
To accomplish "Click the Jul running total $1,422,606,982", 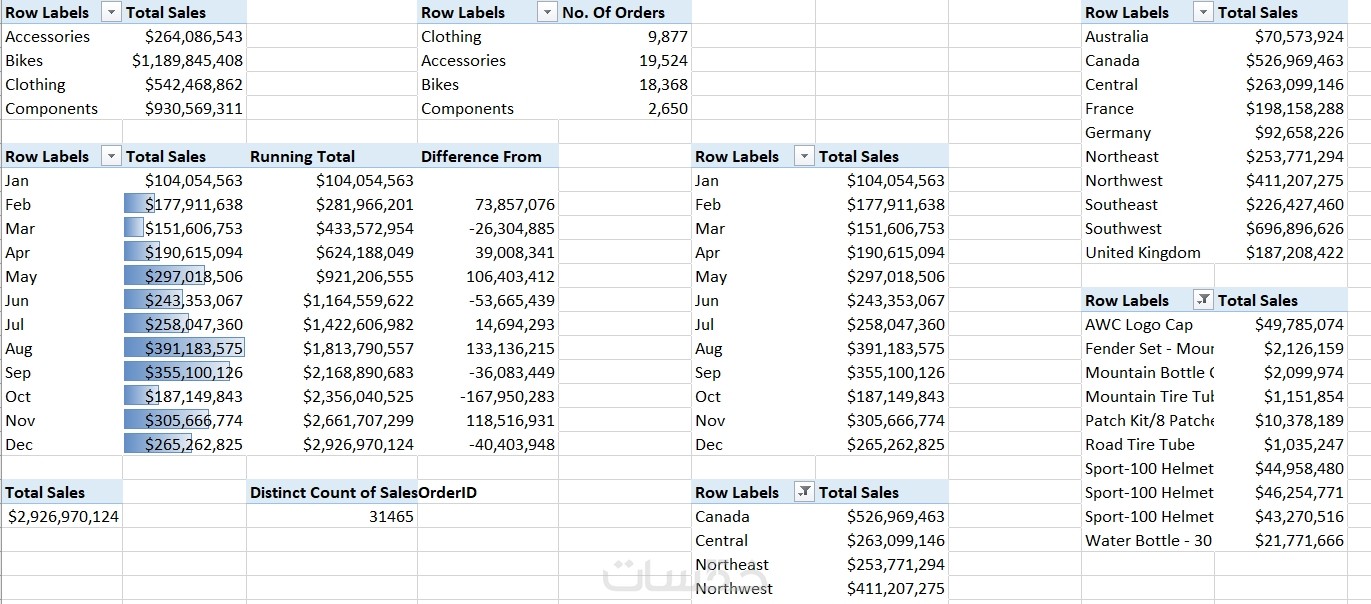I will pos(358,324).
